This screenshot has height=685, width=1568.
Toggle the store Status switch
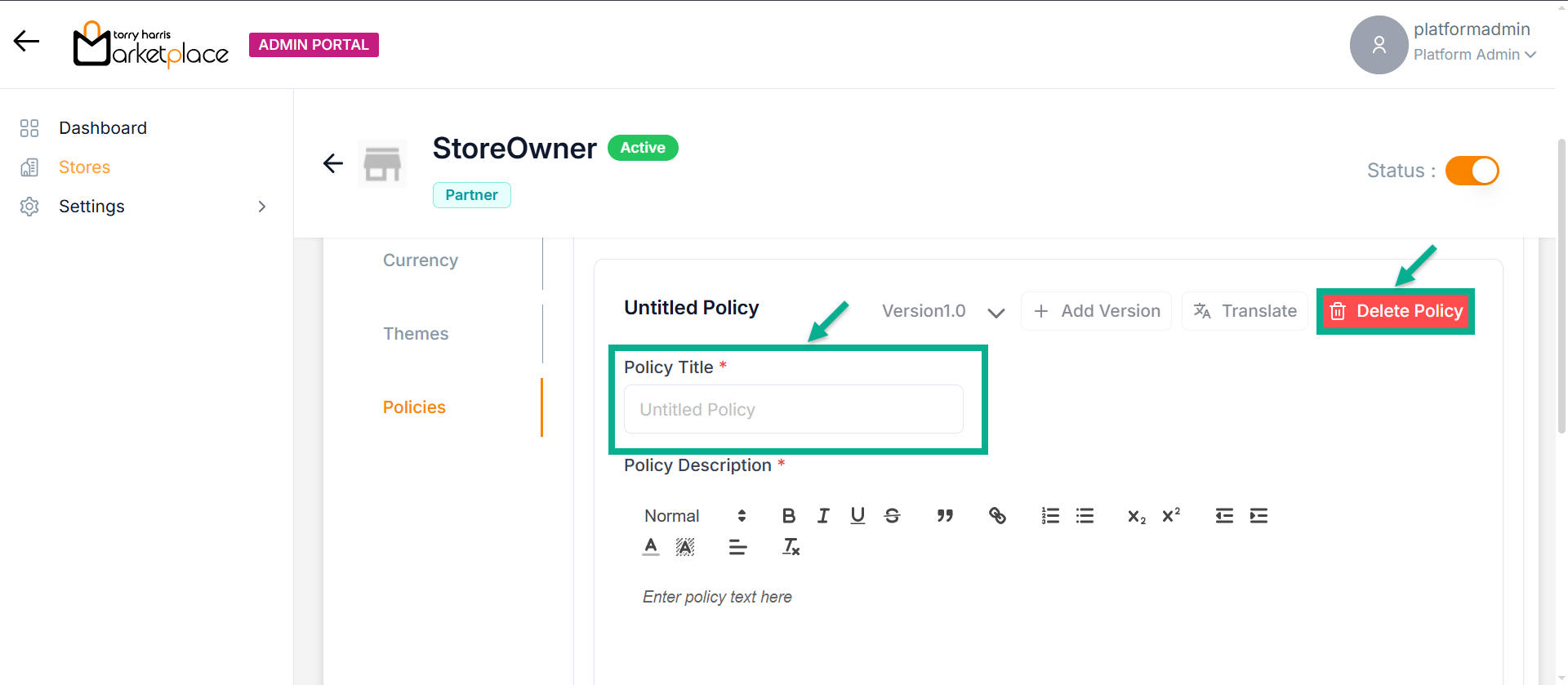(x=1472, y=171)
